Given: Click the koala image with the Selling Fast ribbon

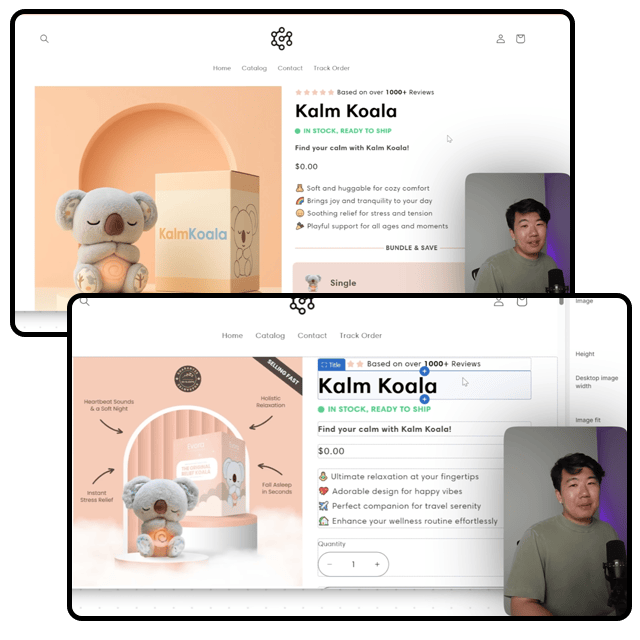Looking at the screenshot, I should pos(189,472).
